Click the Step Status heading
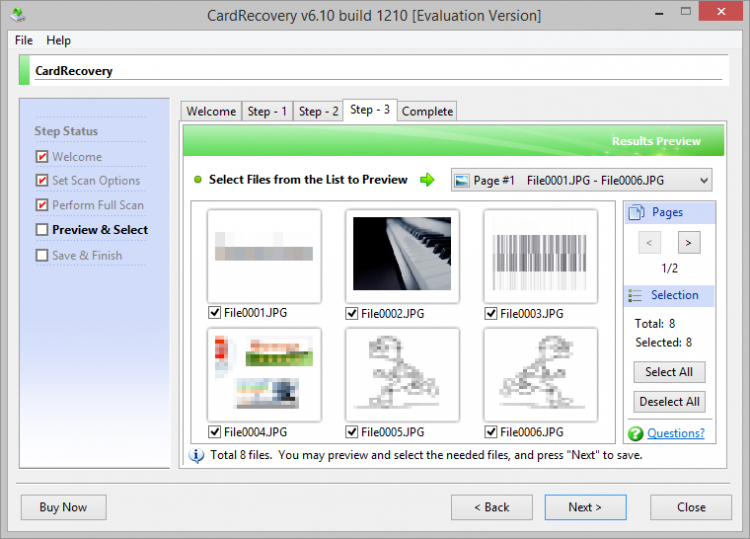Viewport: 750px width, 539px height. coord(66,131)
